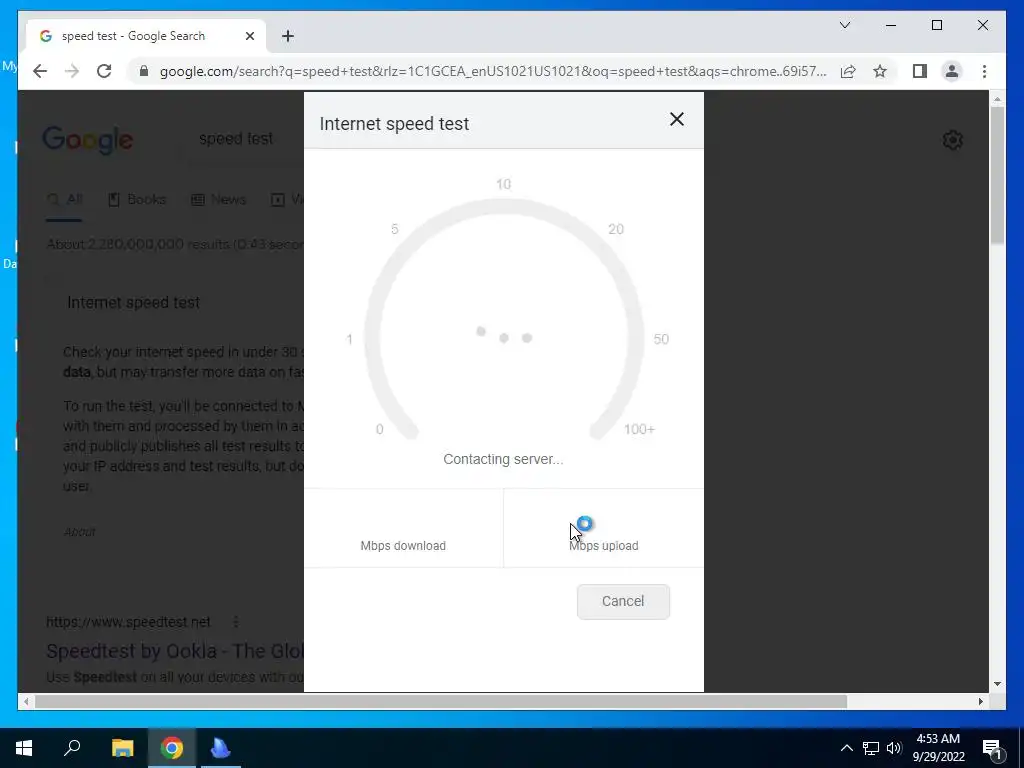Open File Explorer from taskbar
This screenshot has width=1024, height=768.
tap(122, 748)
